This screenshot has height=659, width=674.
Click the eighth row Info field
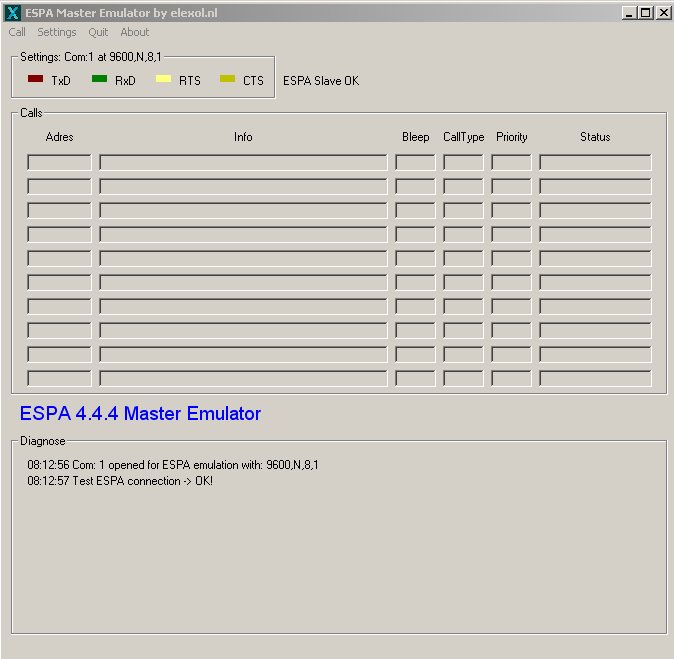243,331
